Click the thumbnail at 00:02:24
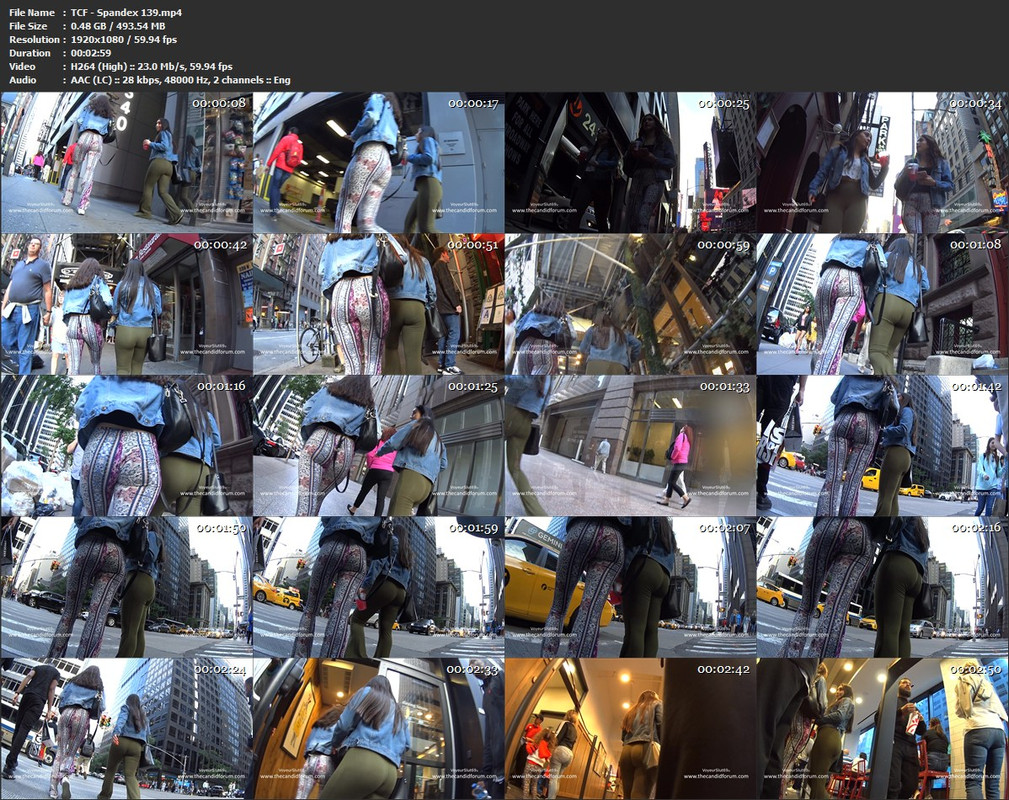1009x800 pixels. (126, 729)
